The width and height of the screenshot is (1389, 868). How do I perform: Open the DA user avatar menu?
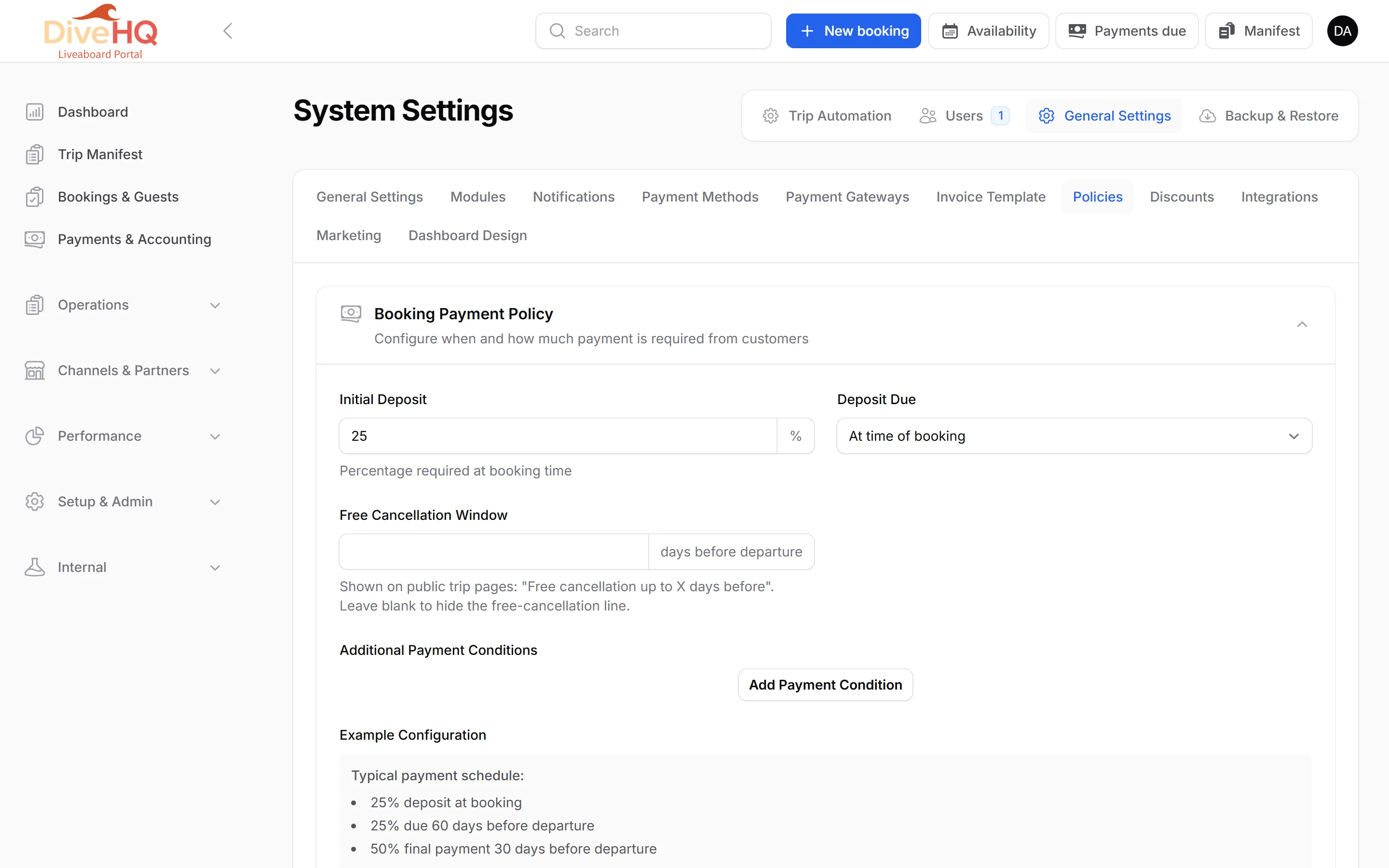[x=1342, y=31]
